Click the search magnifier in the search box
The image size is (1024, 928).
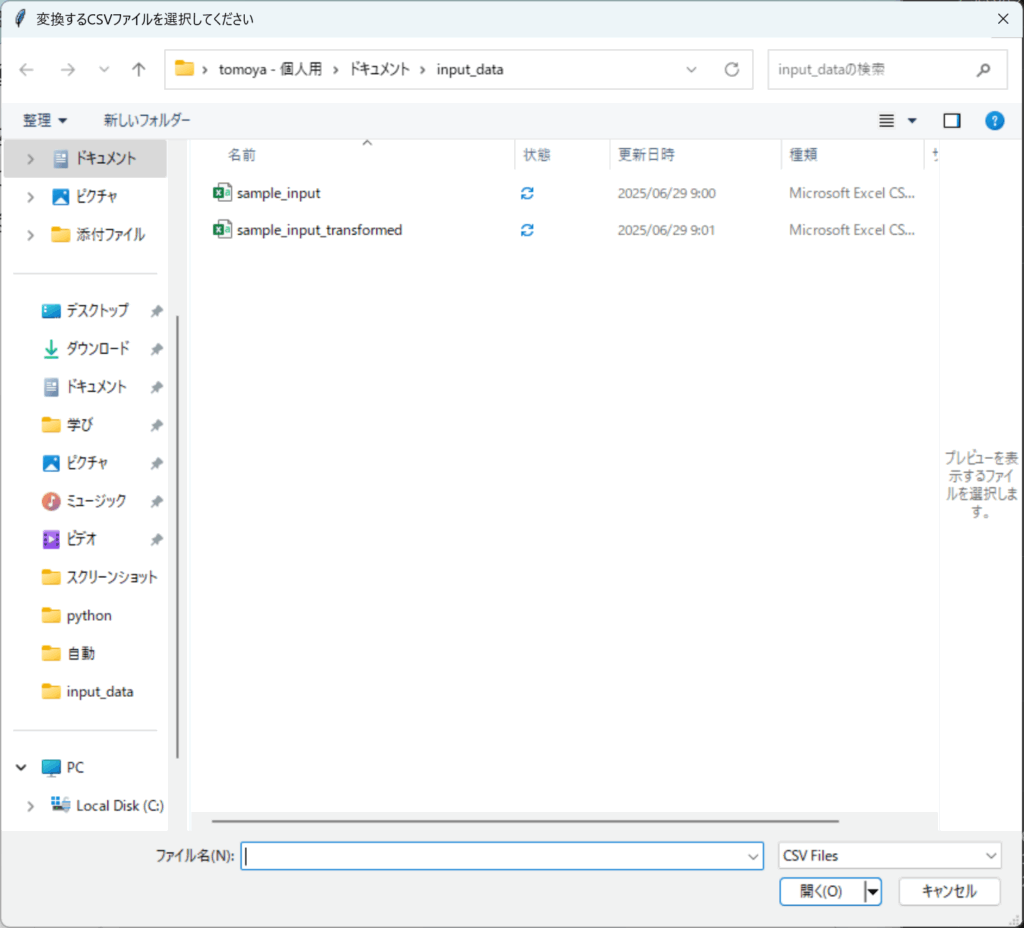[985, 69]
